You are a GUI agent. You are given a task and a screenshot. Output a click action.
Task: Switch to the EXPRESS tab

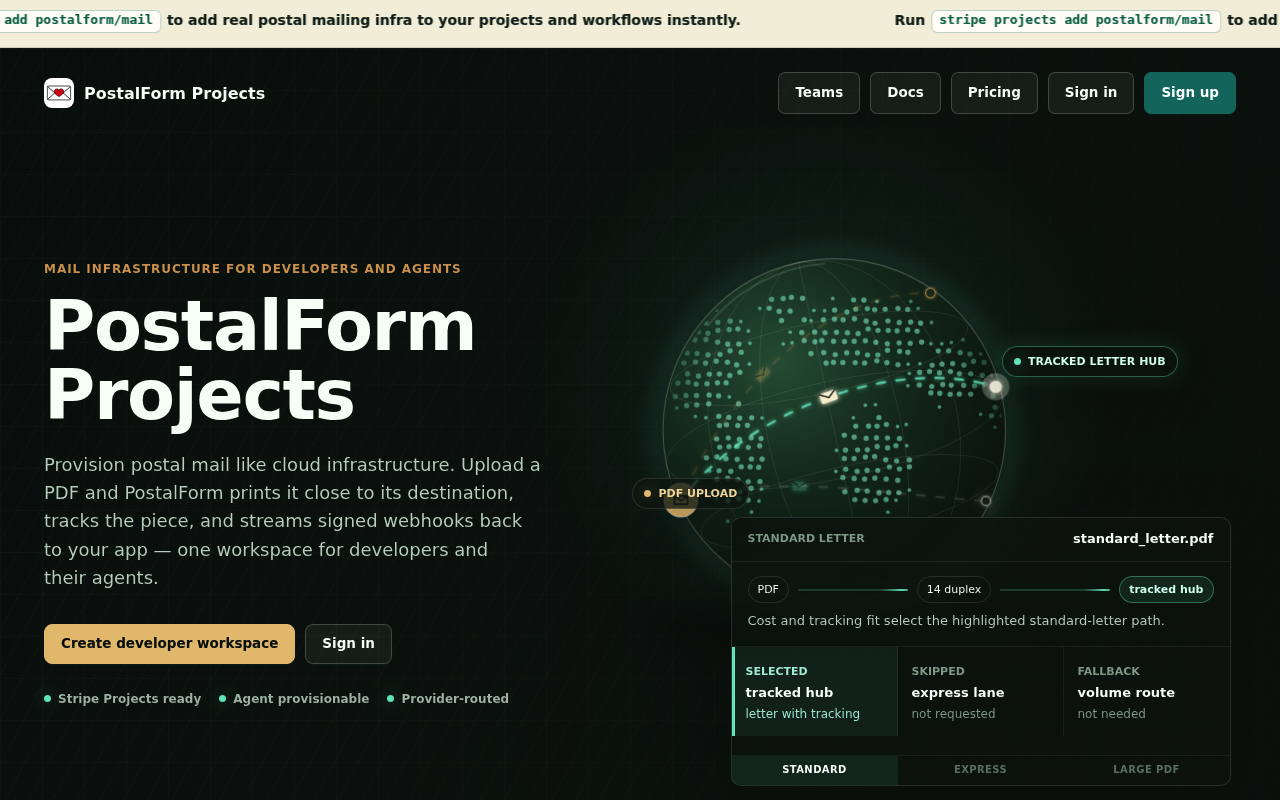coord(980,770)
